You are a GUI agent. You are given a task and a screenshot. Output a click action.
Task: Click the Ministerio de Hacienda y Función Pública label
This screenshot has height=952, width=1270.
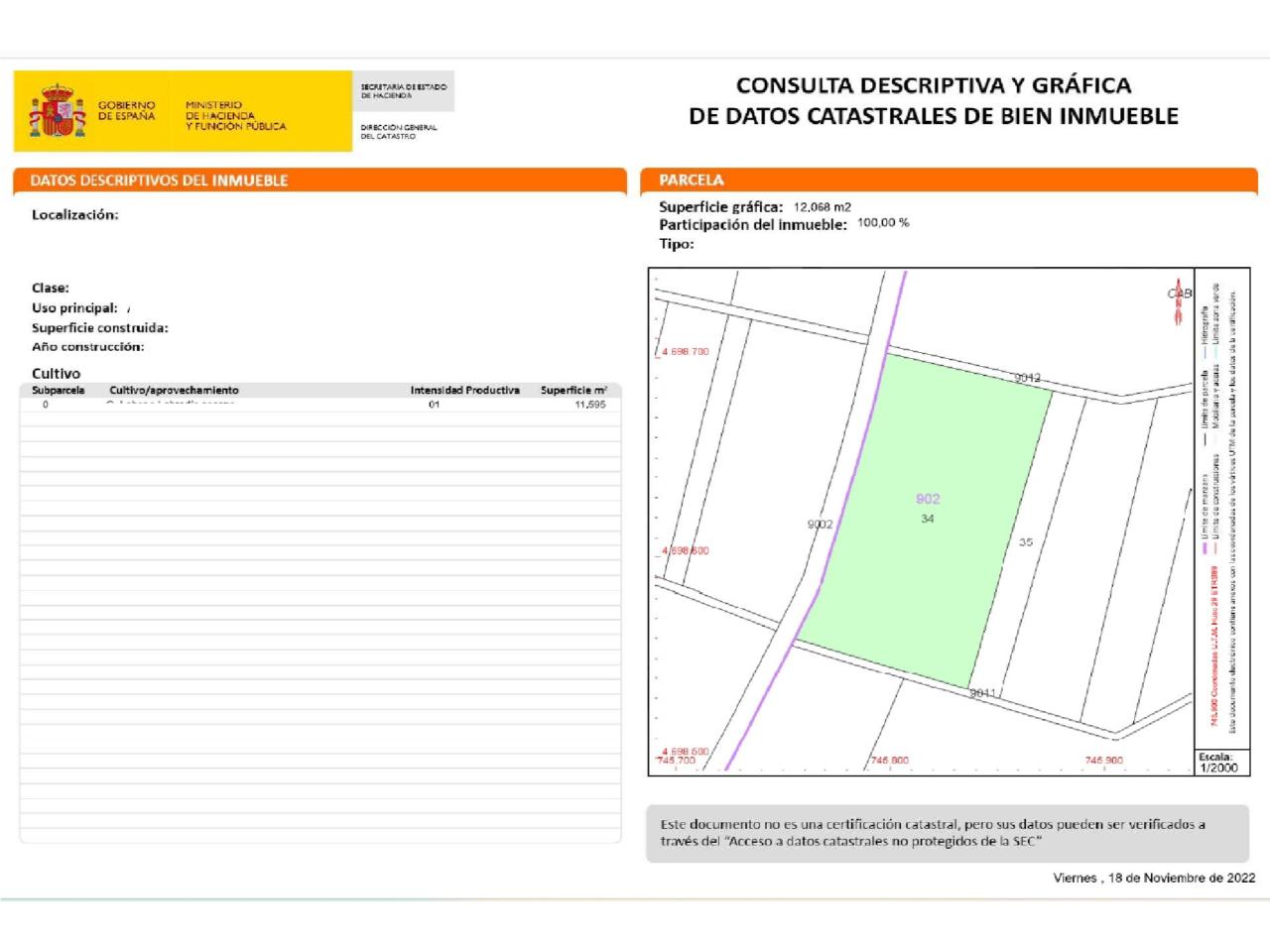(x=235, y=115)
